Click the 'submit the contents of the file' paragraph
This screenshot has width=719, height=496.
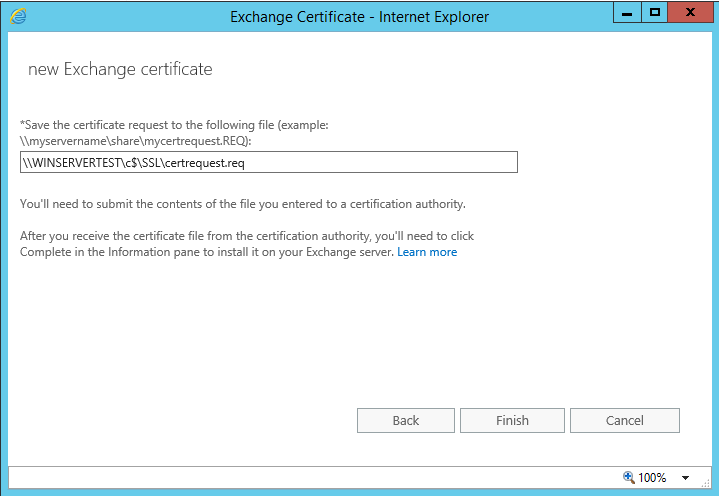[x=243, y=204]
